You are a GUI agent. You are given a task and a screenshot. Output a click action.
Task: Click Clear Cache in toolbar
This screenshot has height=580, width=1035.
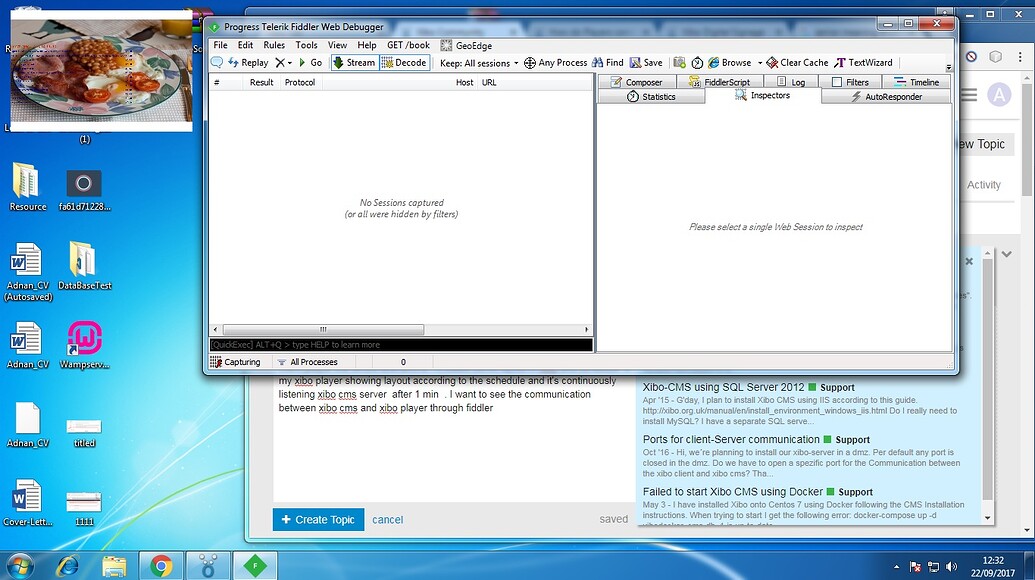[797, 63]
